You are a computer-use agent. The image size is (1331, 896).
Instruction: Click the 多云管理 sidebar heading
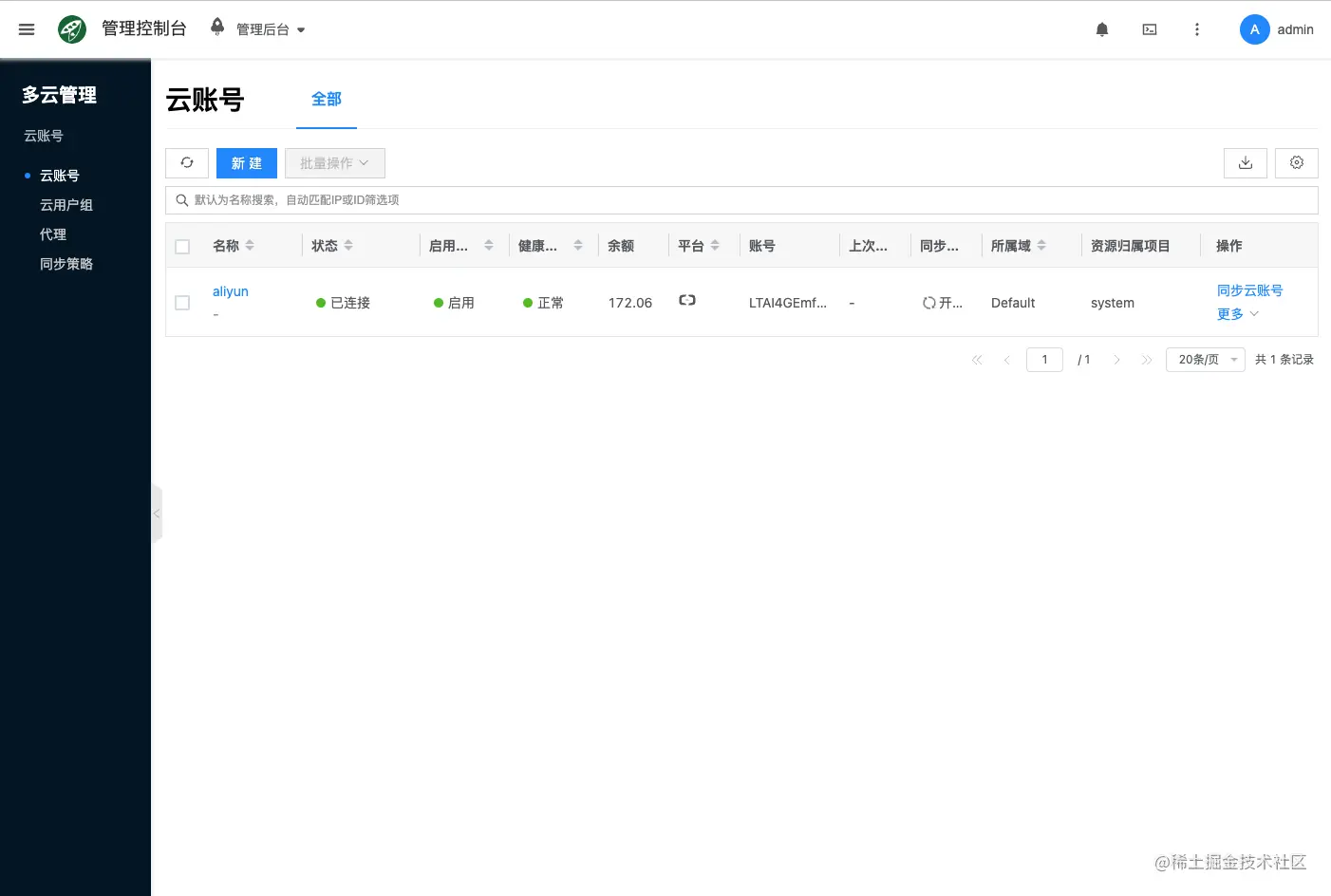pyautogui.click(x=60, y=95)
